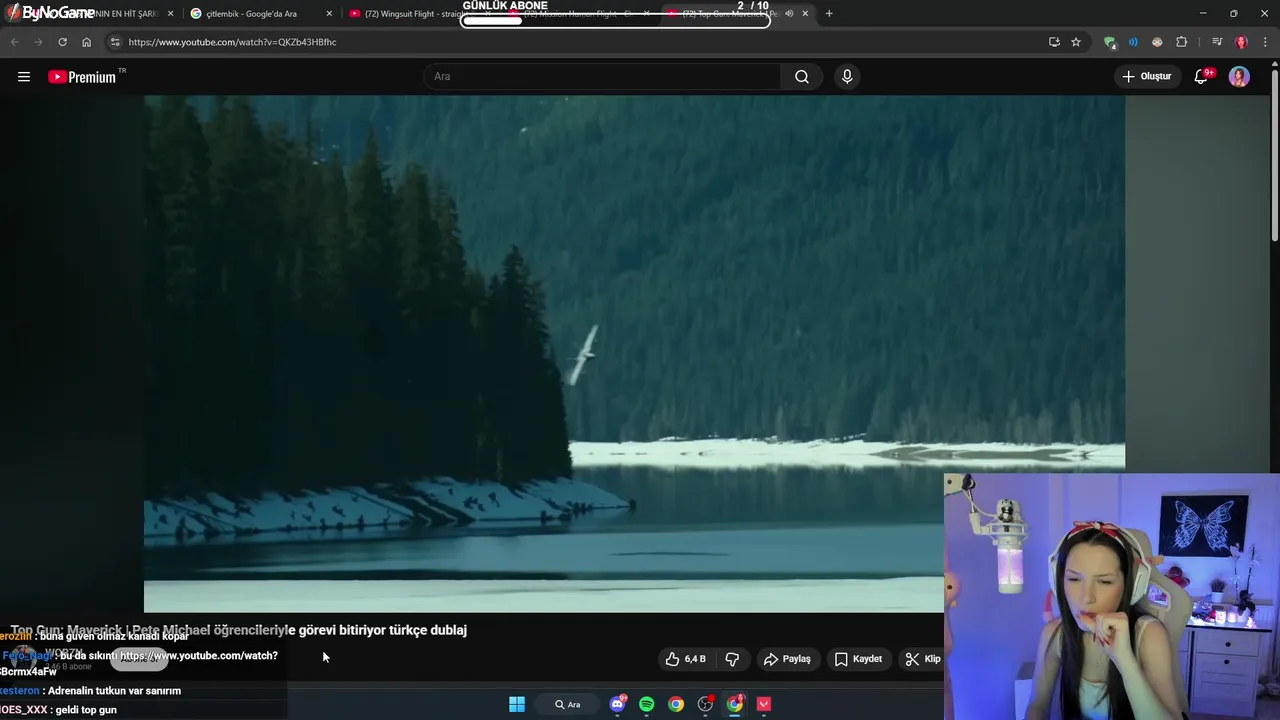Like the video showing 6,4 B
Image resolution: width=1280 pixels, height=720 pixels.
[686, 659]
